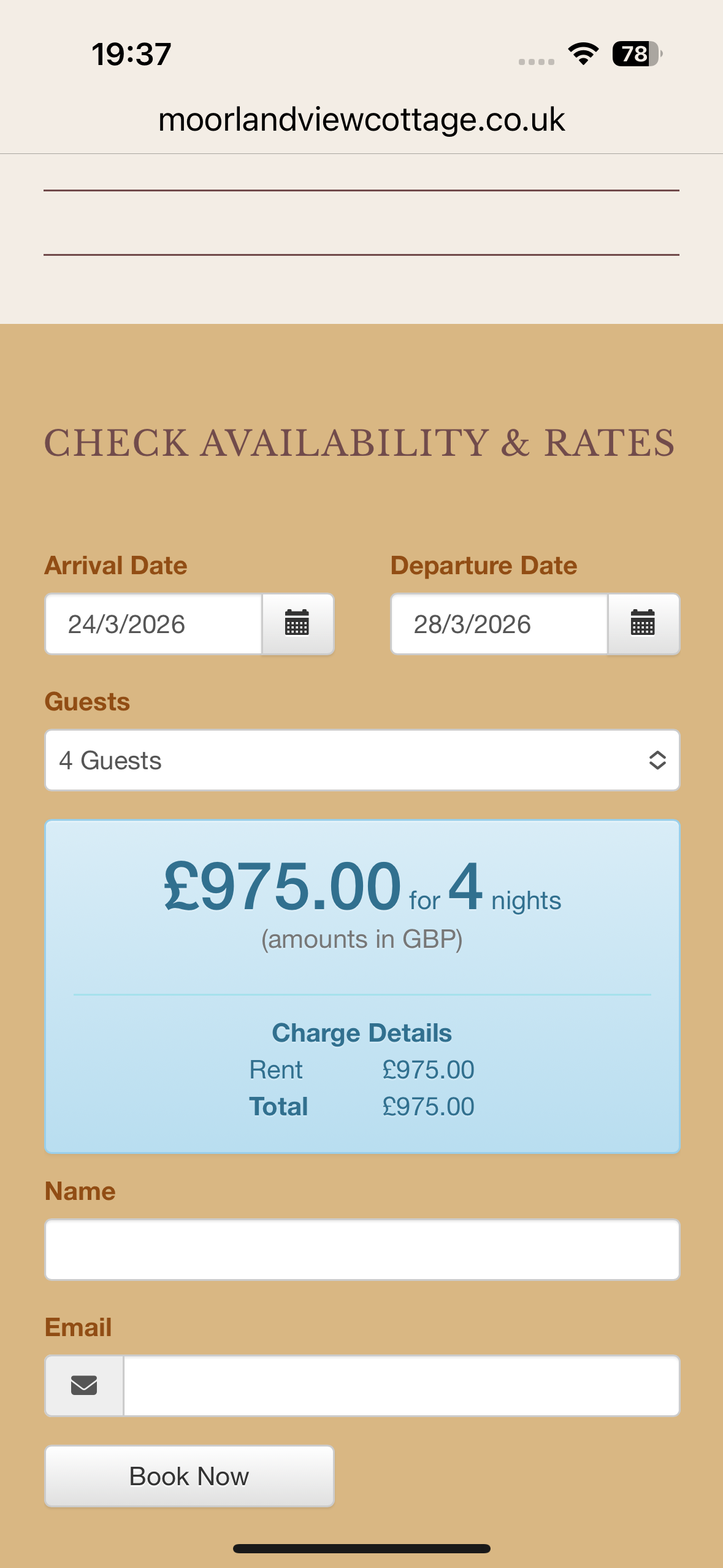Tap the home indicator bar at bottom
723x1568 pixels.
coord(361,1548)
